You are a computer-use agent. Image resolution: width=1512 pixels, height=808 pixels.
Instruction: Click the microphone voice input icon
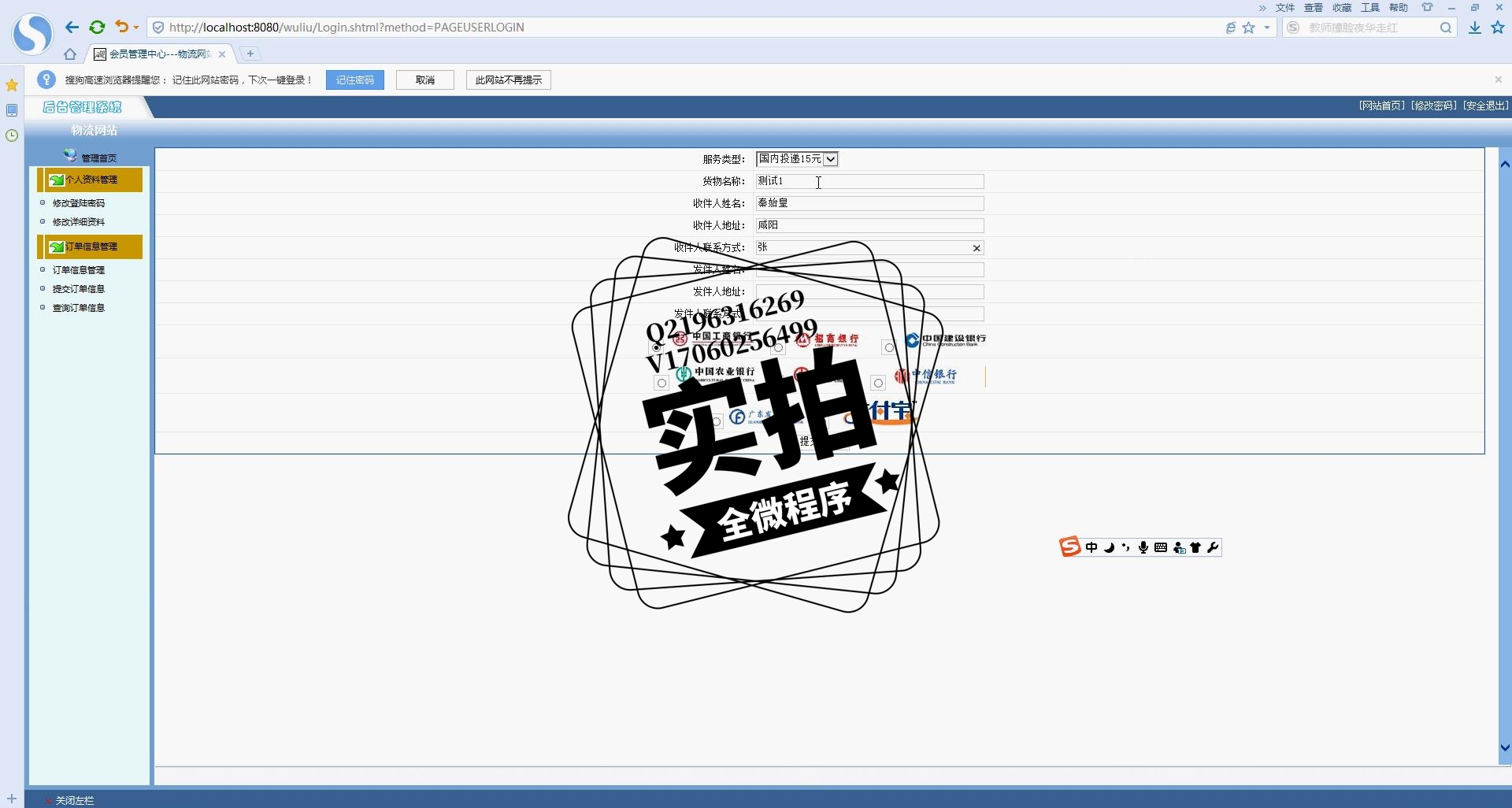1143,547
